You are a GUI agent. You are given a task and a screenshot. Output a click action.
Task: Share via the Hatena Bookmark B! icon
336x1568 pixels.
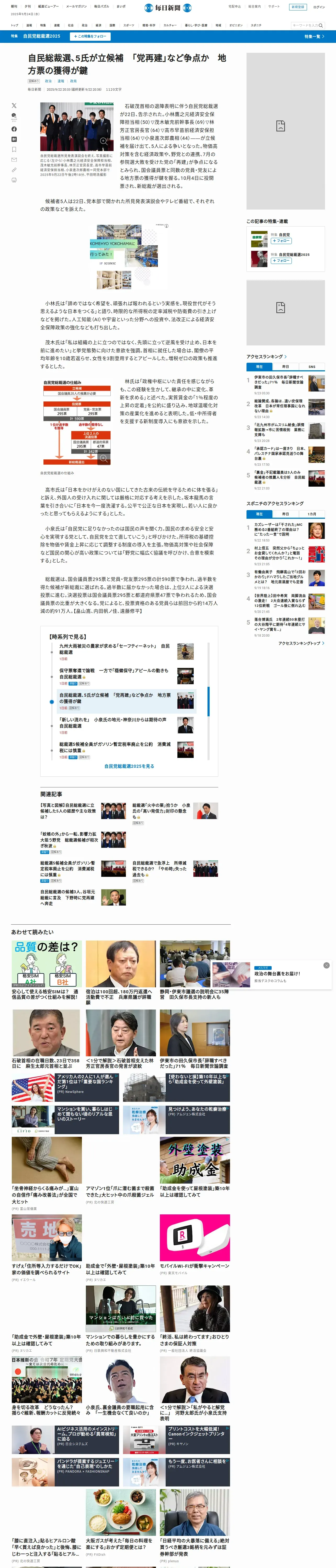point(14,139)
